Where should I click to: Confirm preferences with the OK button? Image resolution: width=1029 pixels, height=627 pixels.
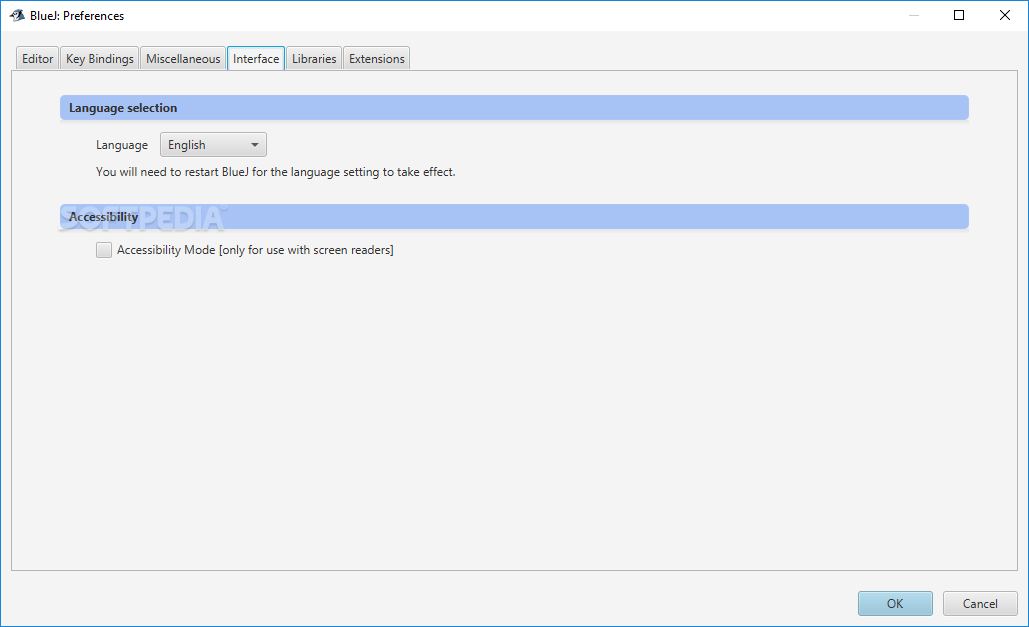pyautogui.click(x=895, y=603)
